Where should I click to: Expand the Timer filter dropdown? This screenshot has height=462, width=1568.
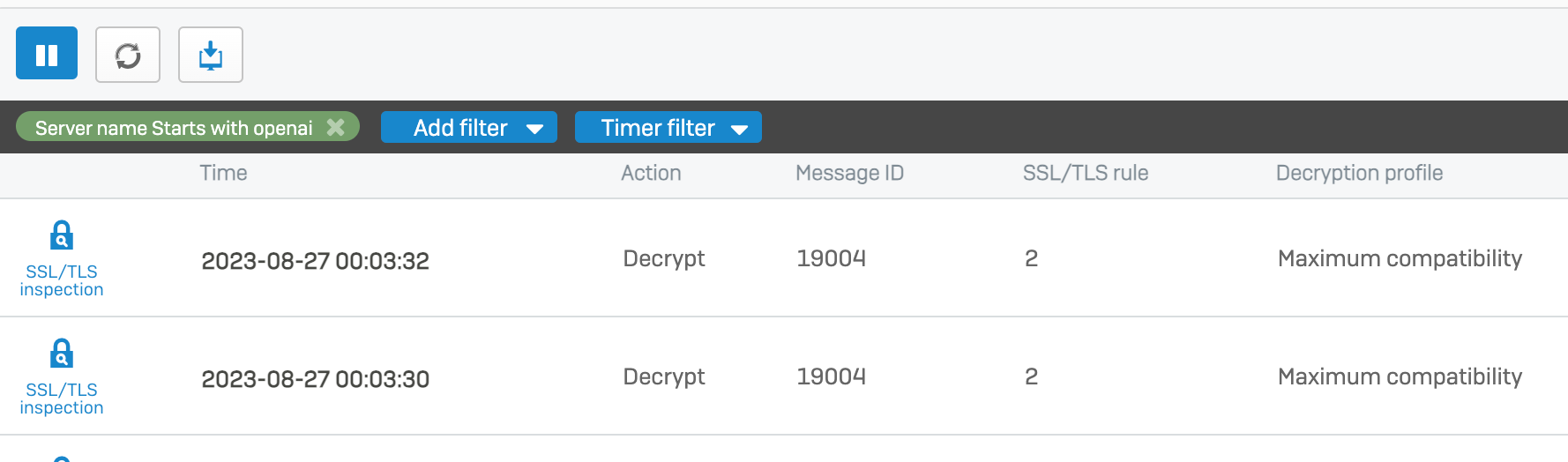[668, 128]
